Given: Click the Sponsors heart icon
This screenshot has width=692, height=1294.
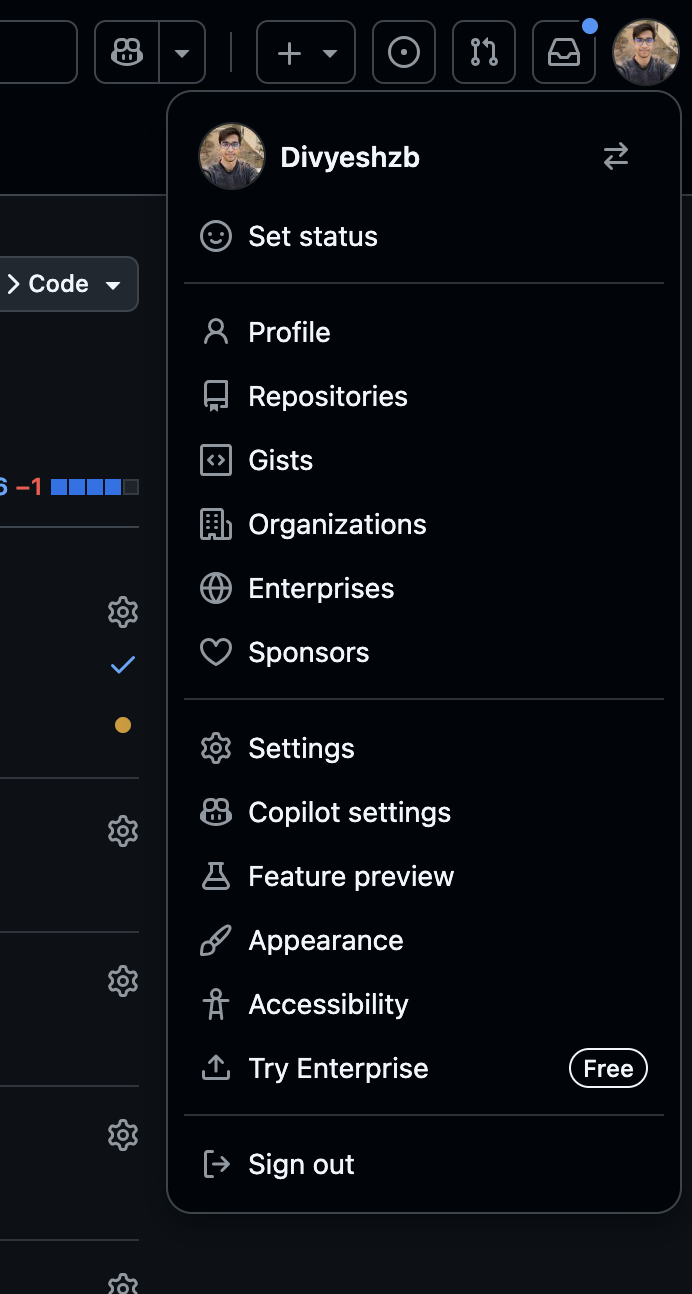Looking at the screenshot, I should click(x=216, y=652).
